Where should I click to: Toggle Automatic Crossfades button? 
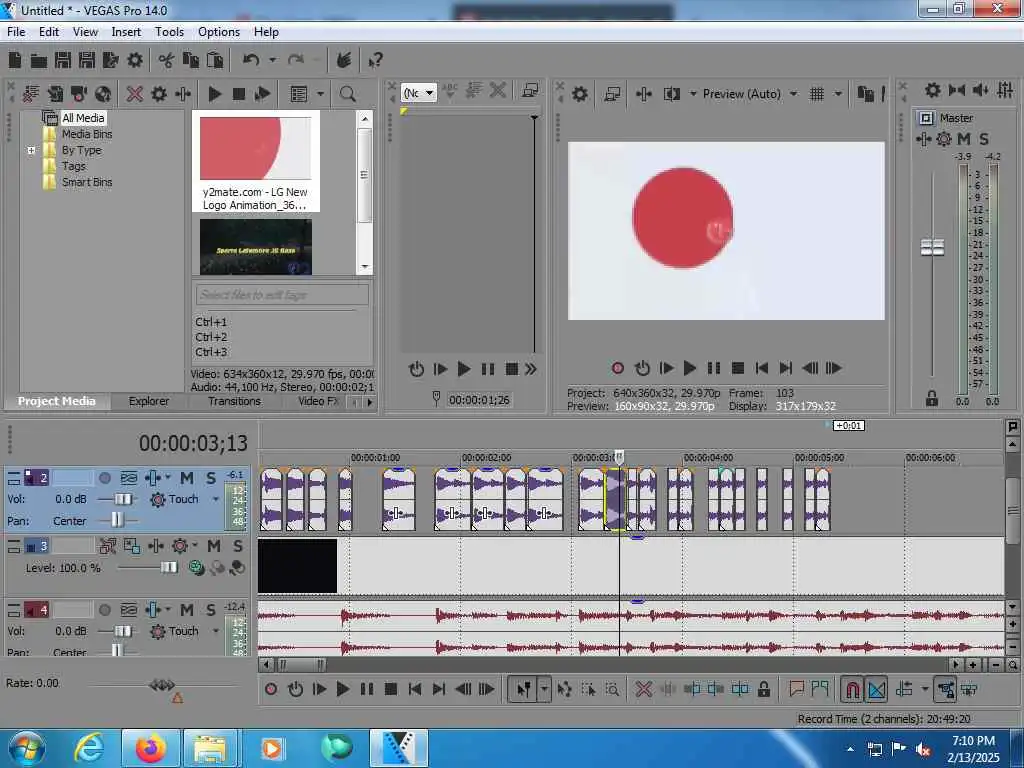point(876,689)
